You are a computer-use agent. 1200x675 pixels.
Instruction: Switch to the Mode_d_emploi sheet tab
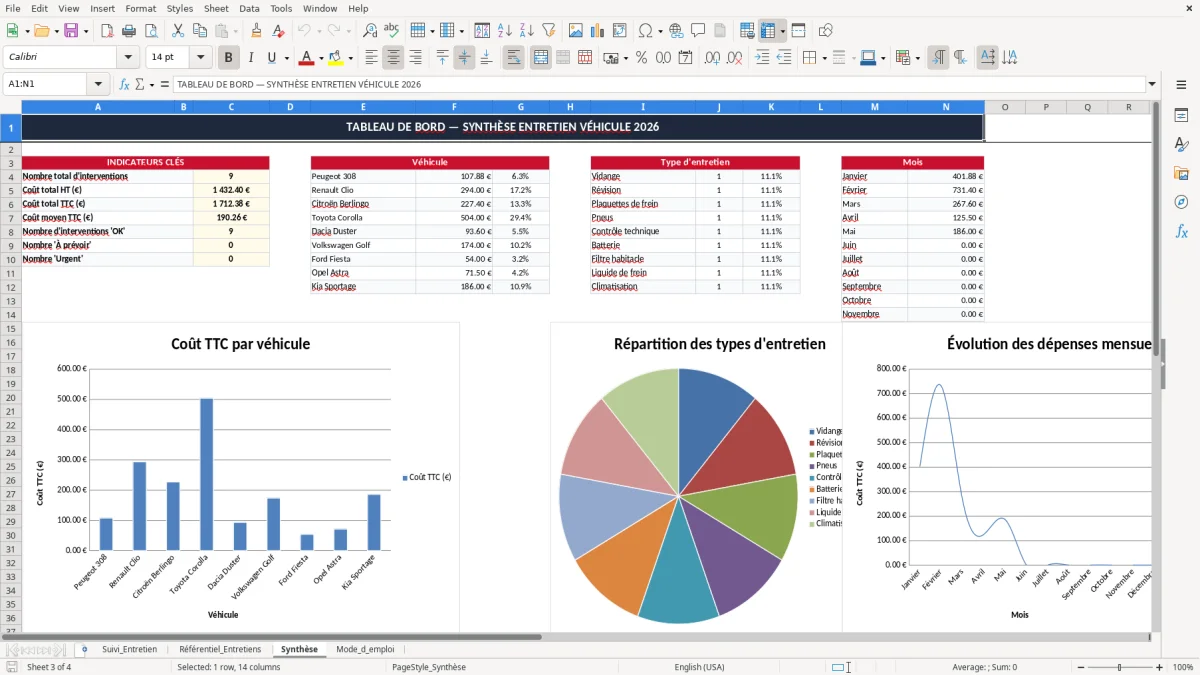pyautogui.click(x=365, y=649)
